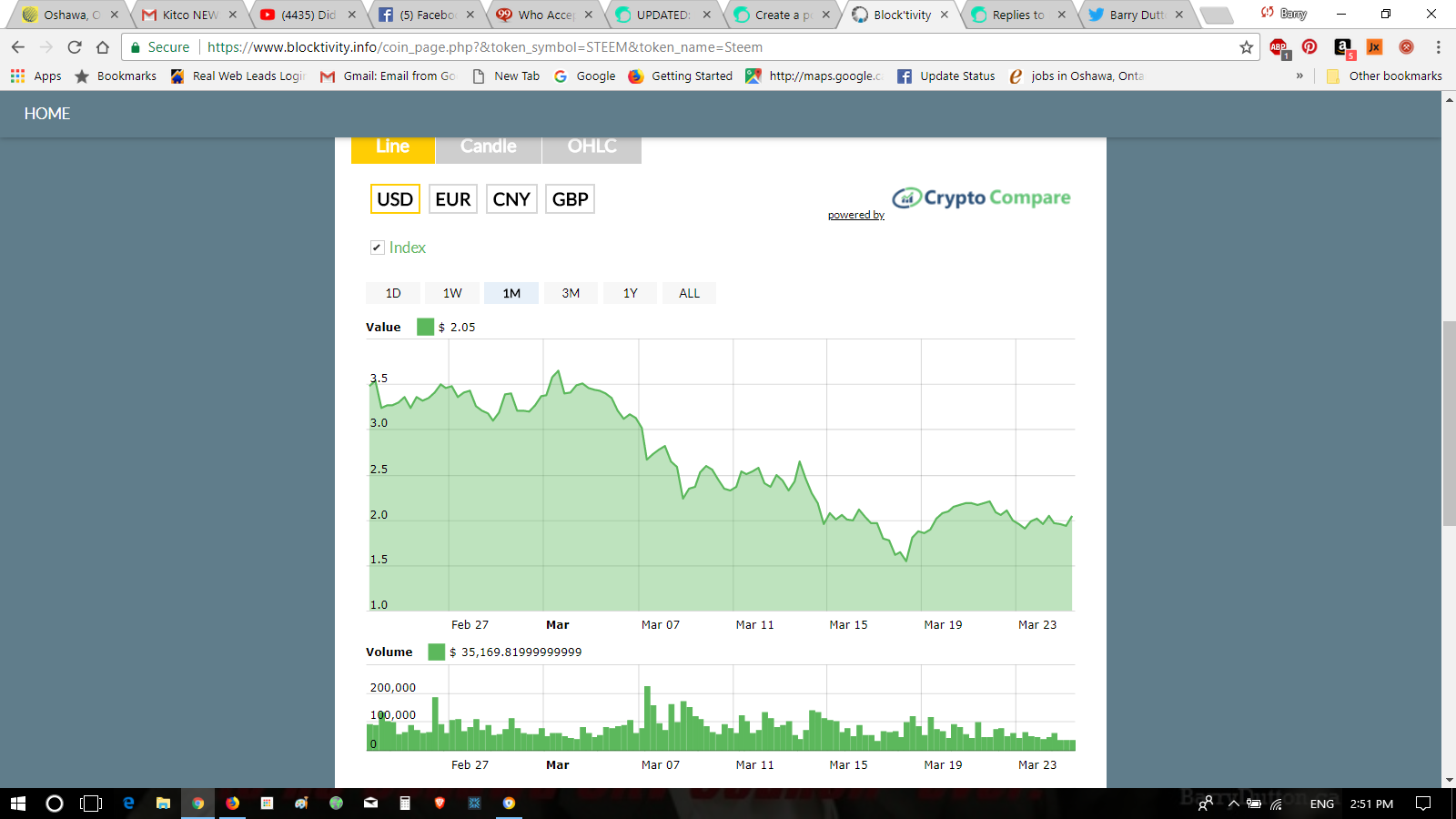Switch to the Who Accepts browser tab
The image size is (1456, 819).
click(544, 15)
